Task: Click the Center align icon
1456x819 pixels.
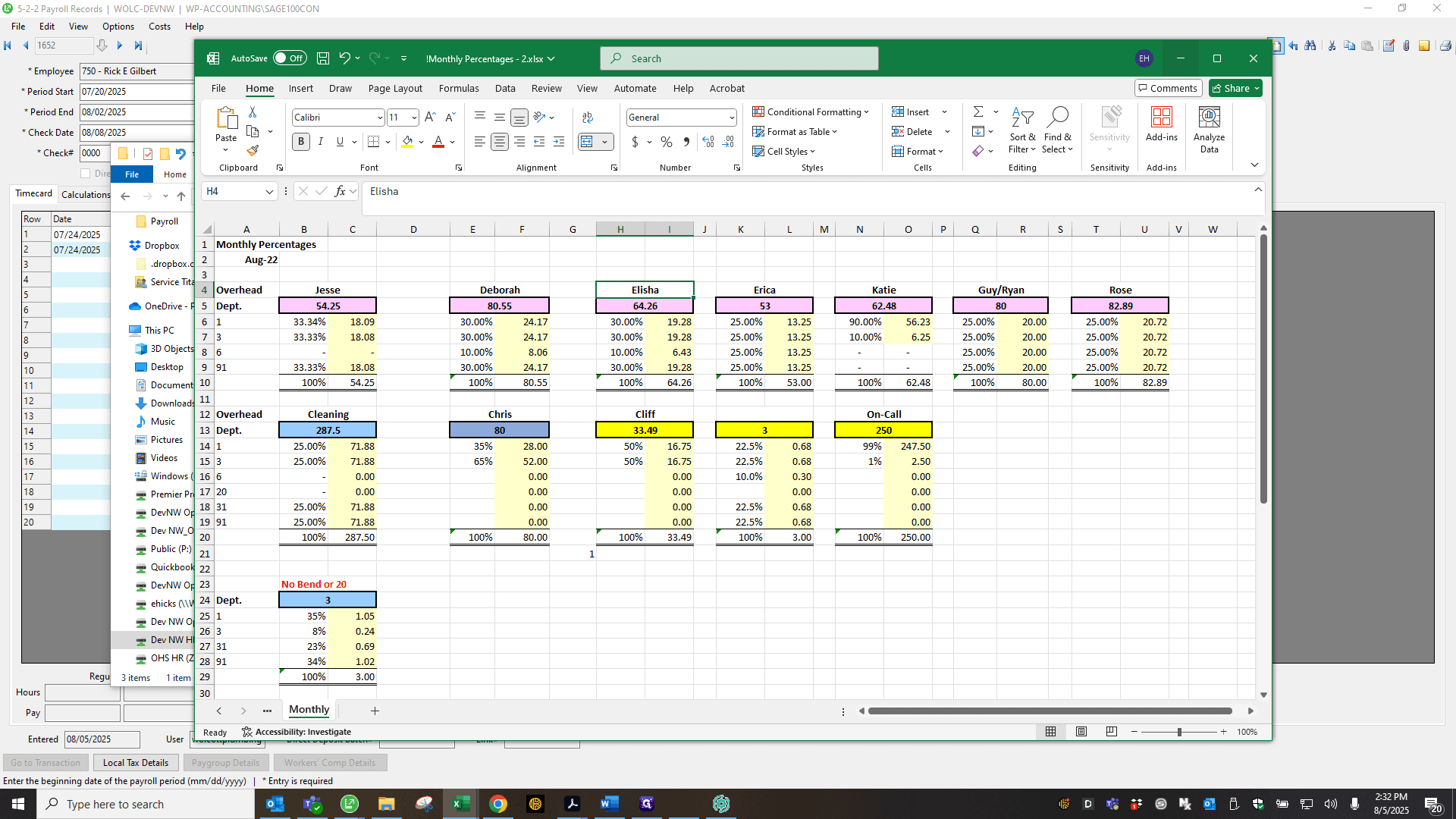Action: 500,142
